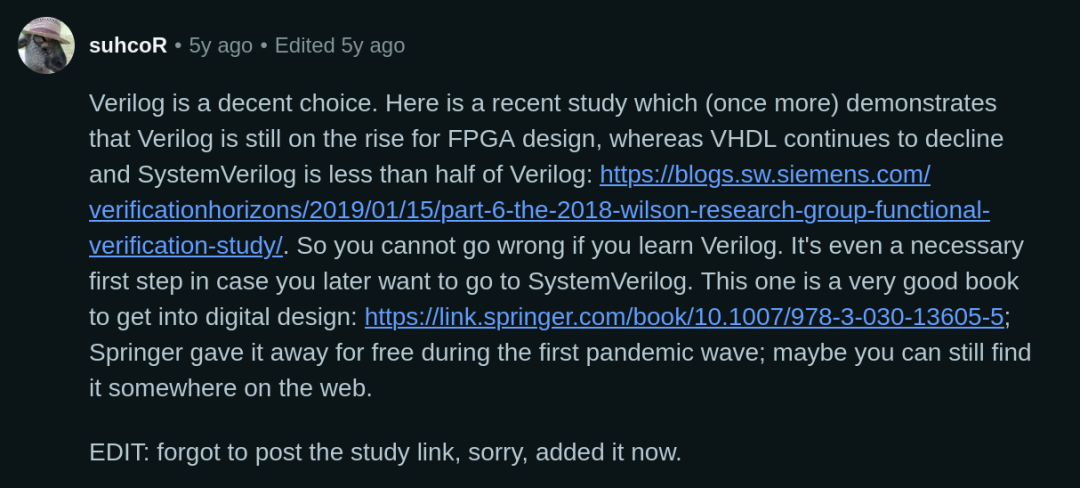Click "to get into digital design:" text
Viewport: 1080px width, 488px height.
(x=223, y=317)
